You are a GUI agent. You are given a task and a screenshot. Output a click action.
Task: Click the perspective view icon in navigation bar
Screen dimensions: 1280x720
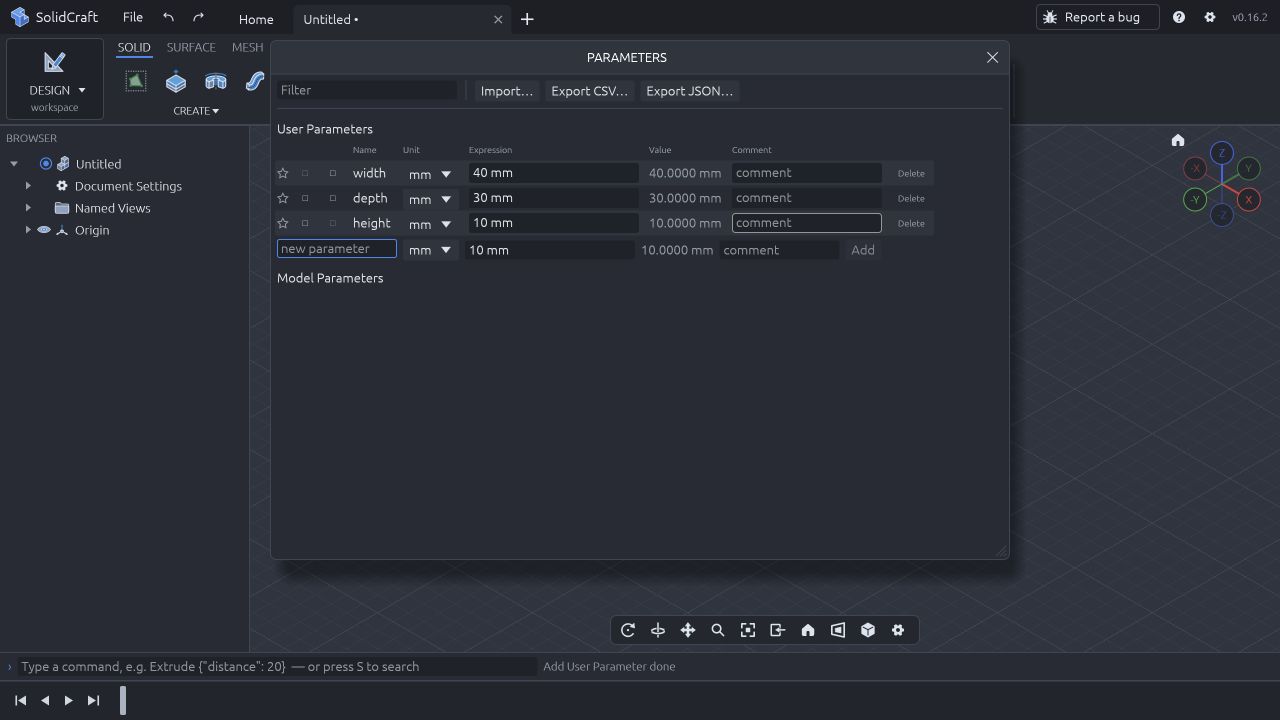(838, 630)
